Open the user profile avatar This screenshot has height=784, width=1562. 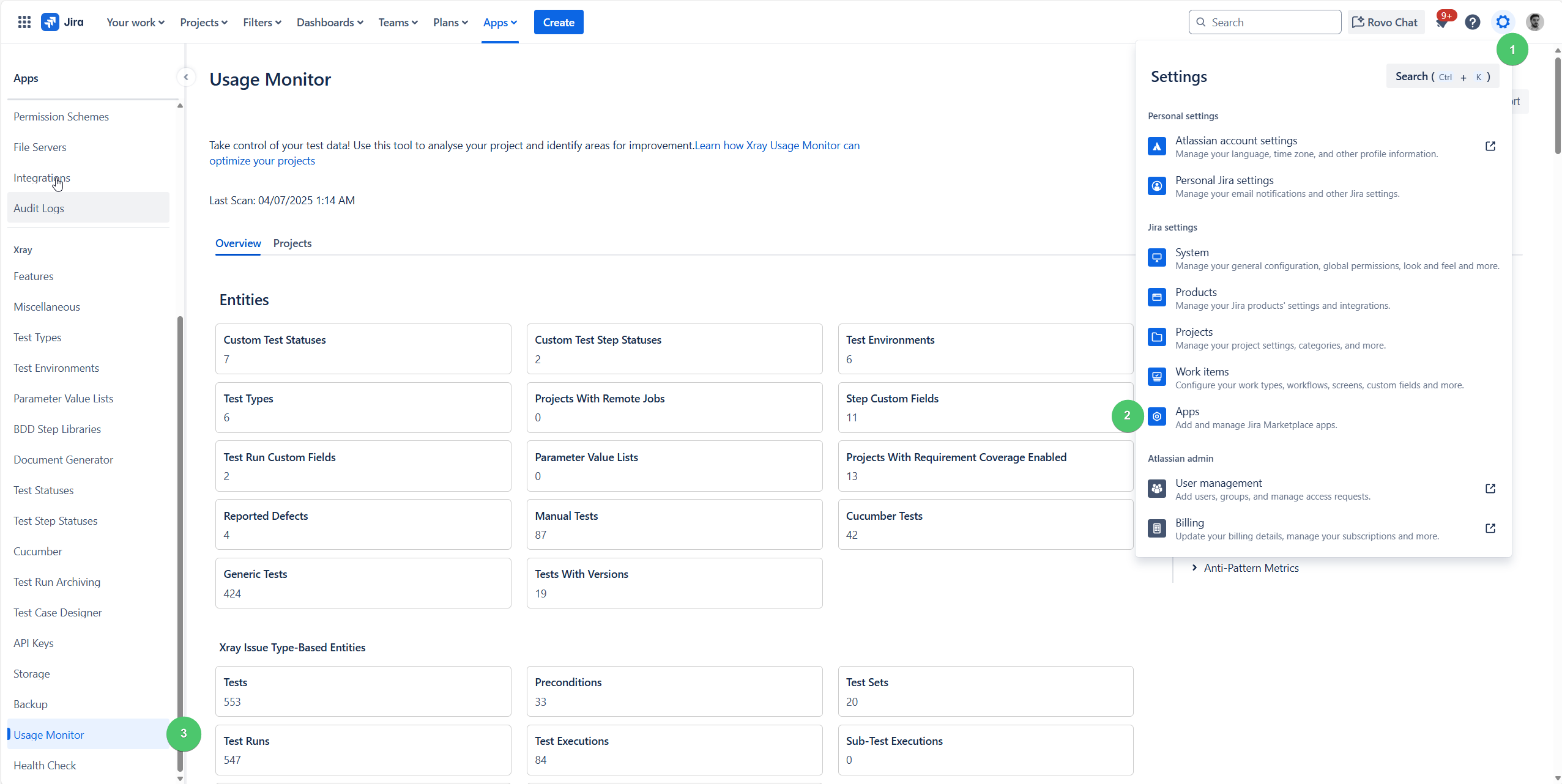click(x=1534, y=23)
